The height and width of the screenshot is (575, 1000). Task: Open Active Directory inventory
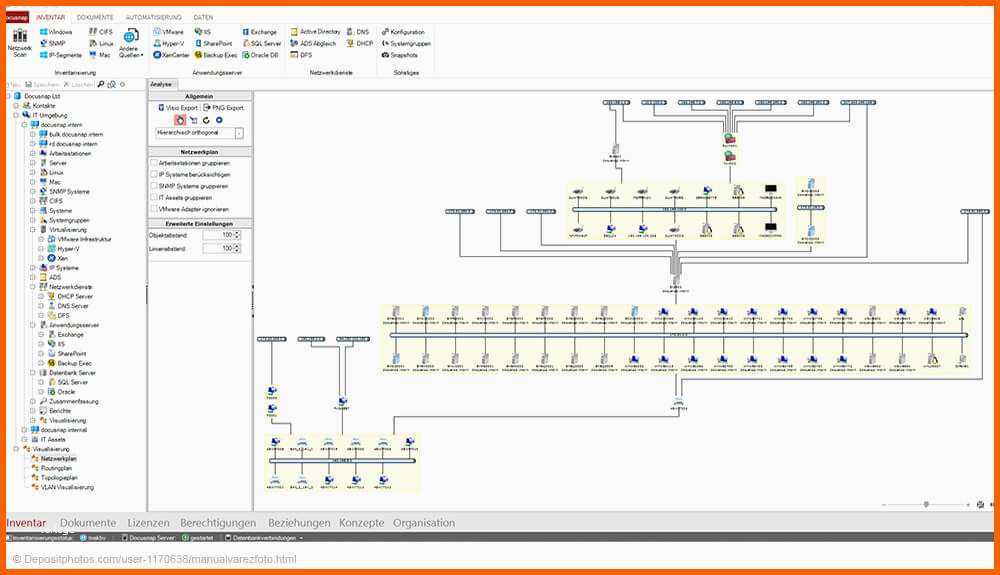(316, 32)
